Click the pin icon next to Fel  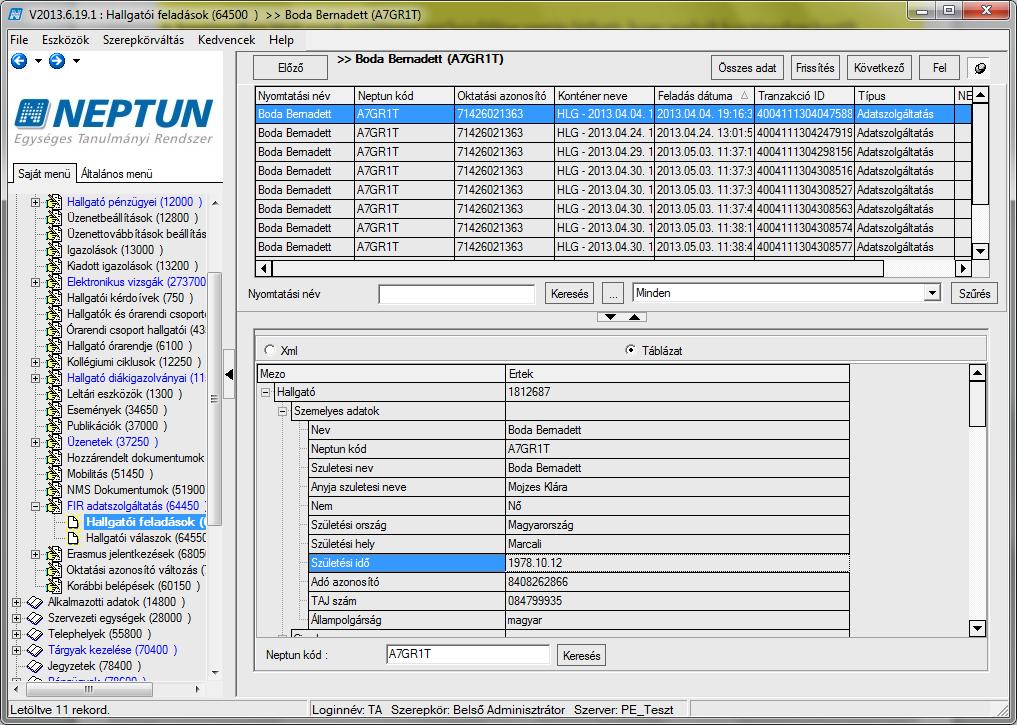981,67
